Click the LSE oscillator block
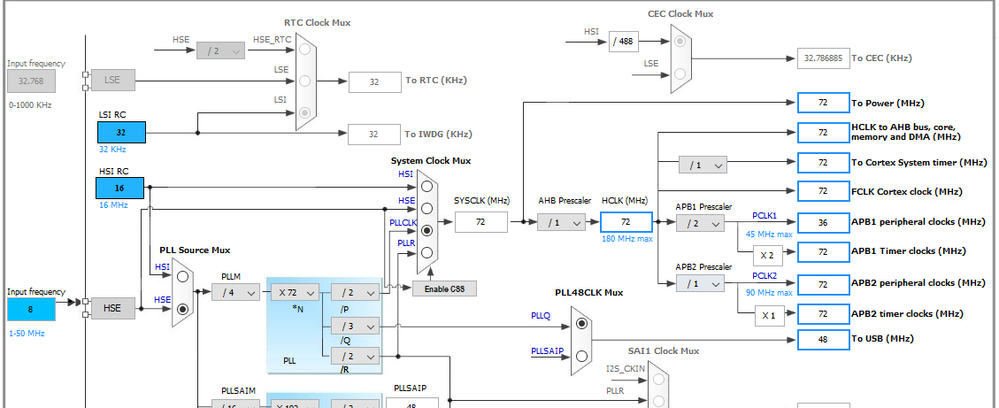Viewport: 999px width, 408px height. pos(113,80)
